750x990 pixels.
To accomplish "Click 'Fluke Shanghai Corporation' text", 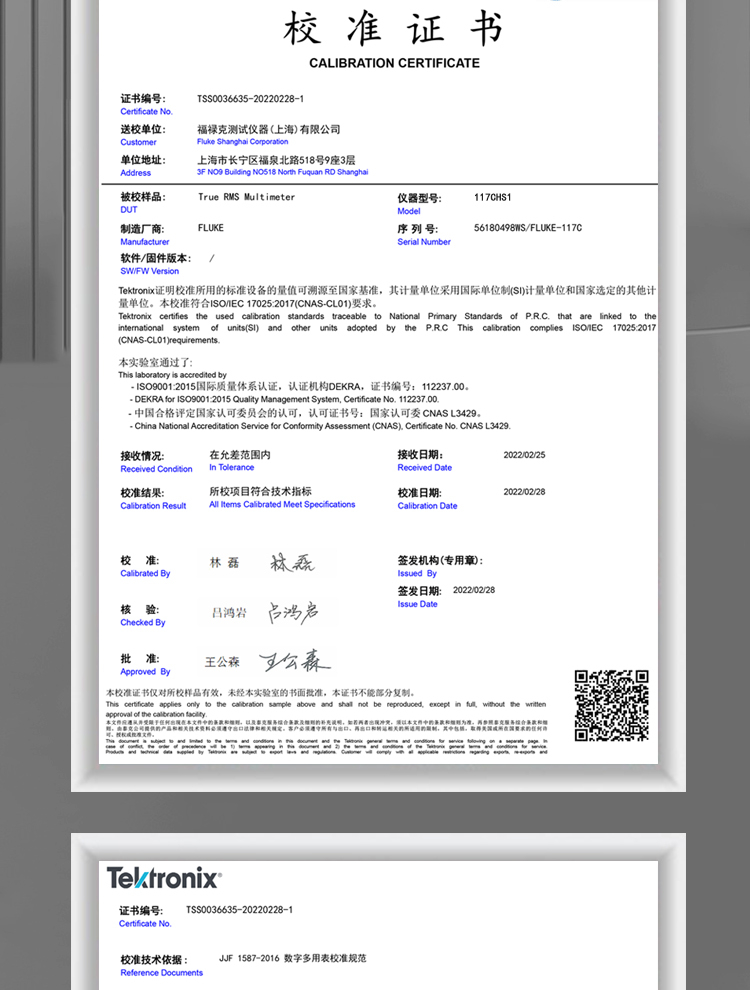I will click(x=242, y=142).
